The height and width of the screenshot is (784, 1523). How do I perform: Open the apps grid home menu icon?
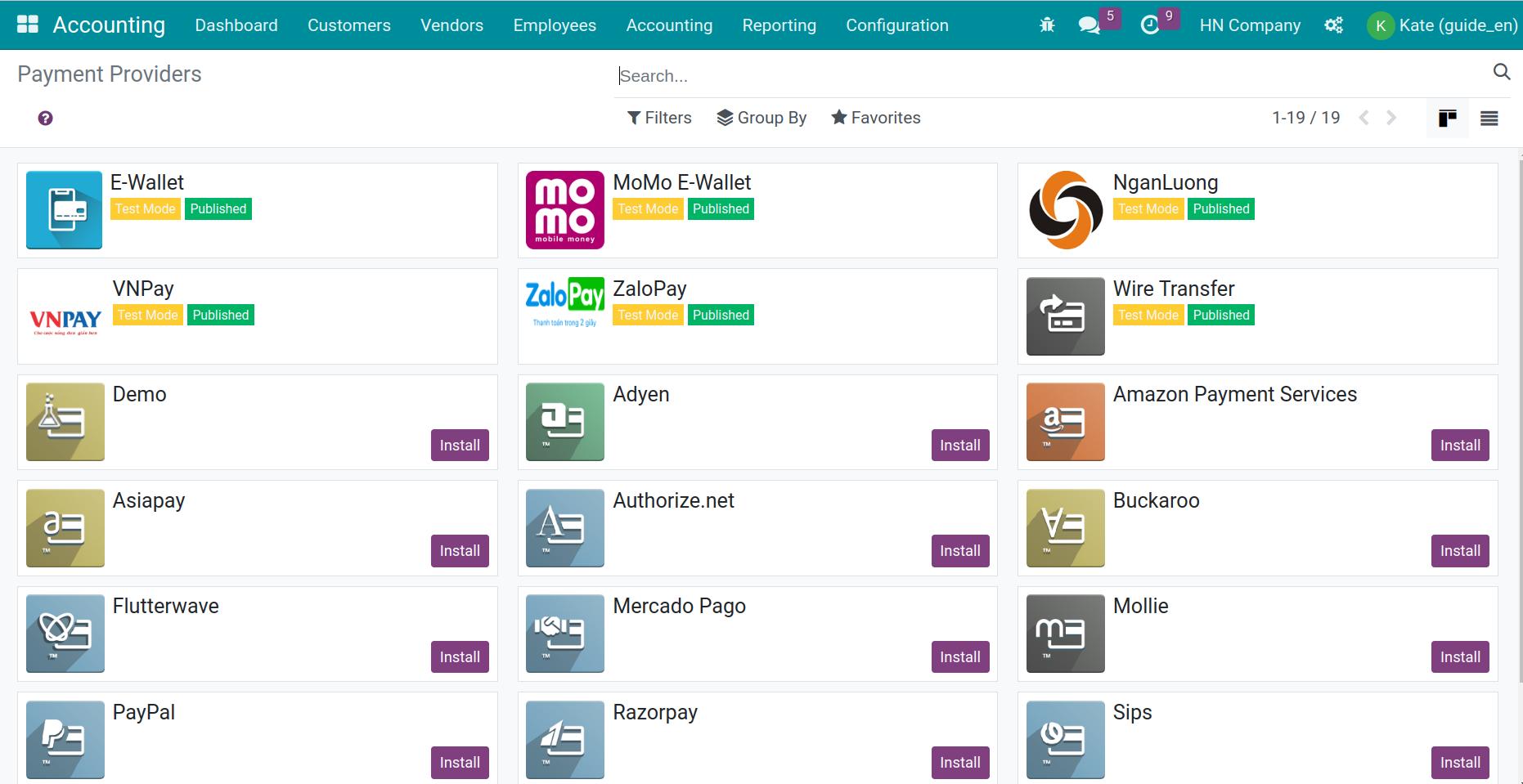point(28,25)
